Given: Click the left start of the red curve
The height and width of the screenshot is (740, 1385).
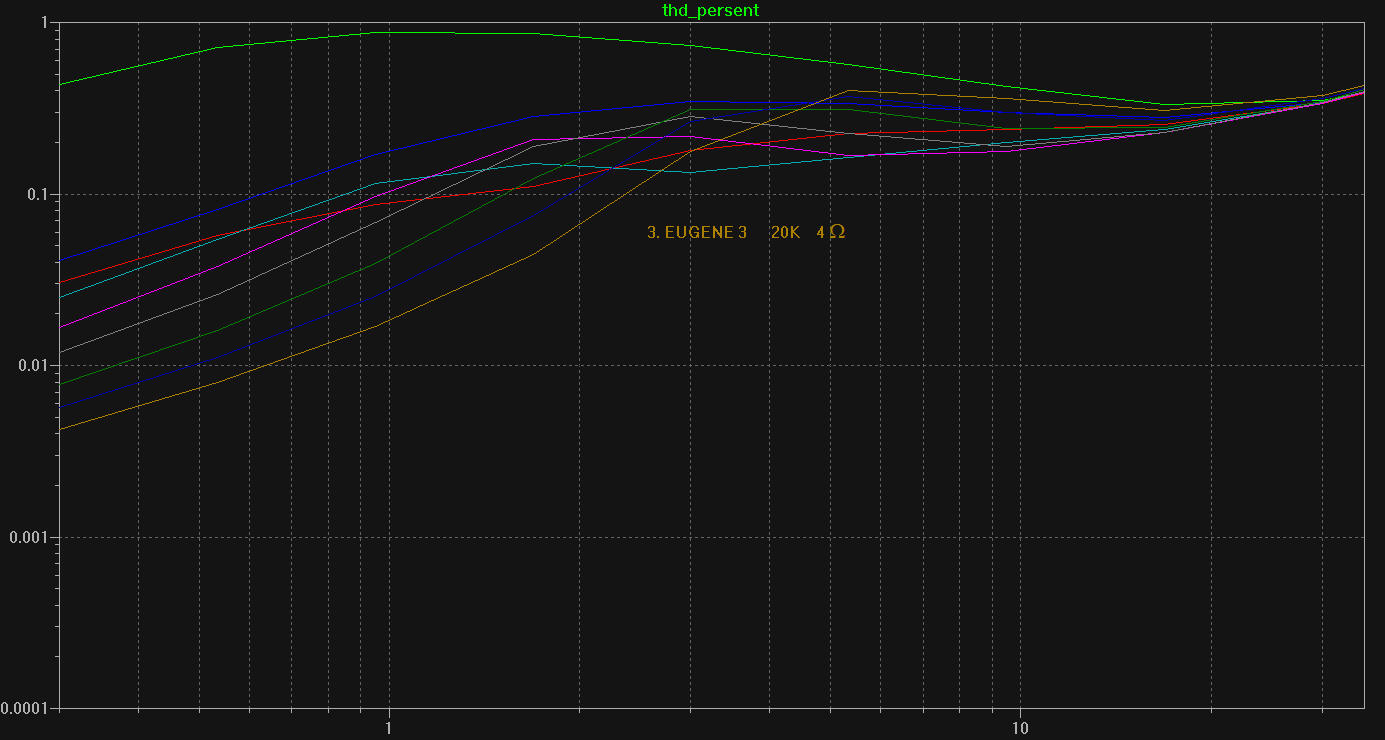Looking at the screenshot, I should pyautogui.click(x=62, y=283).
